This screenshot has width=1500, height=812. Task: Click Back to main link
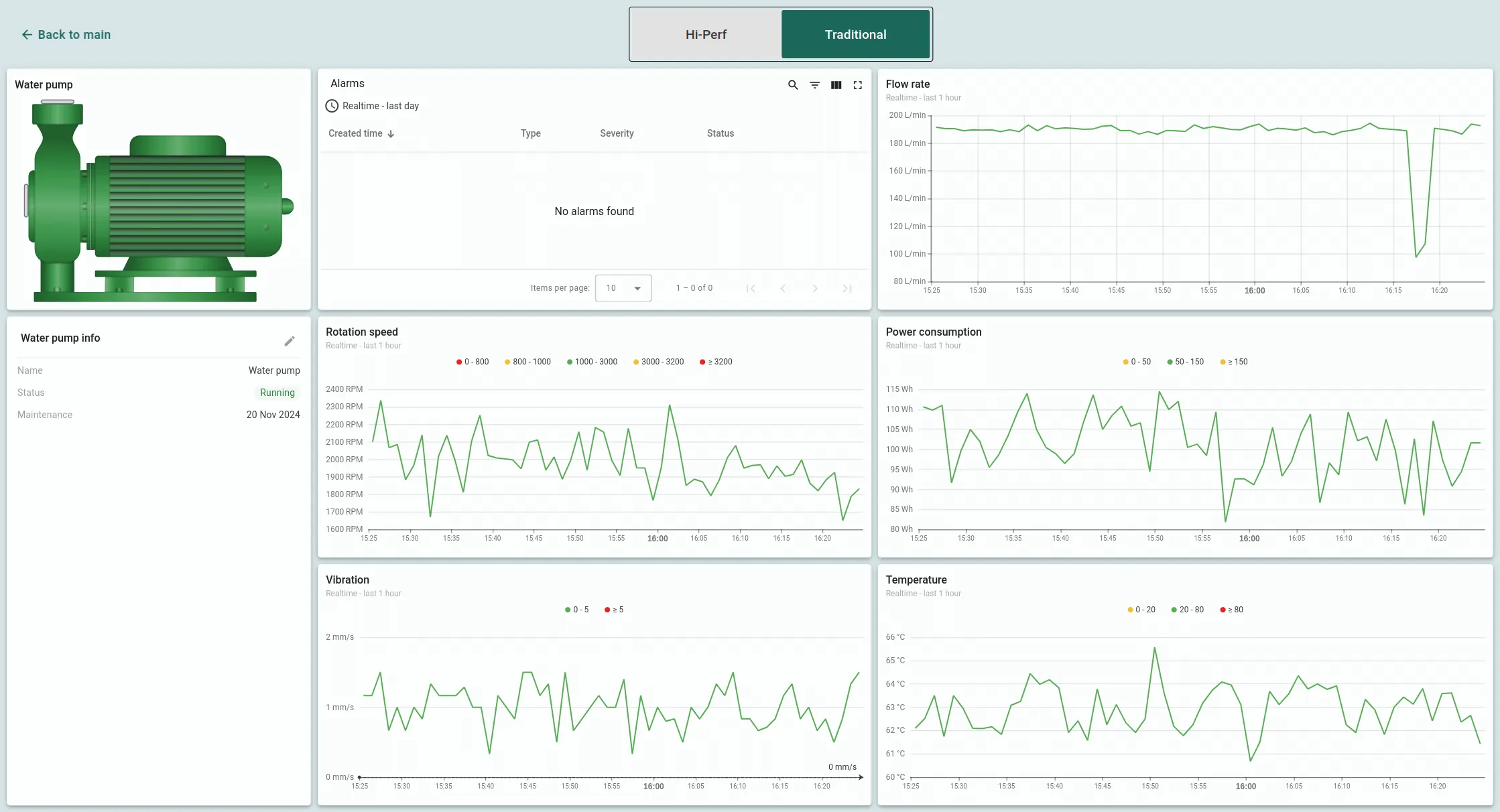(66, 34)
